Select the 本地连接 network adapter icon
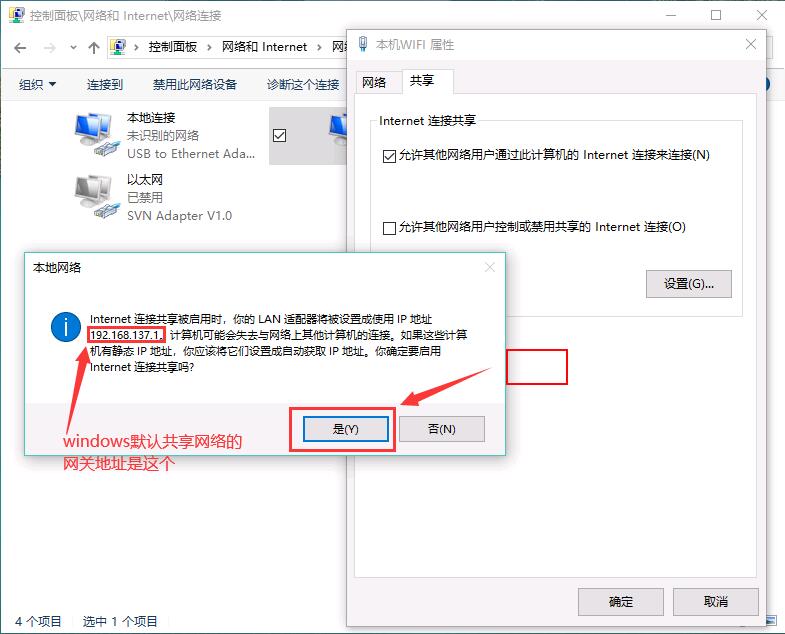Image resolution: width=785 pixels, height=634 pixels. 97,135
